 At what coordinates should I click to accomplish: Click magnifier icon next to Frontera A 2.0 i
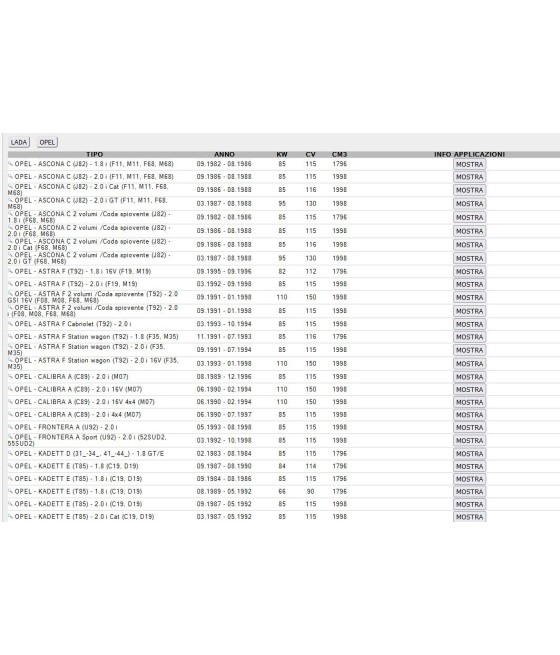(10, 427)
